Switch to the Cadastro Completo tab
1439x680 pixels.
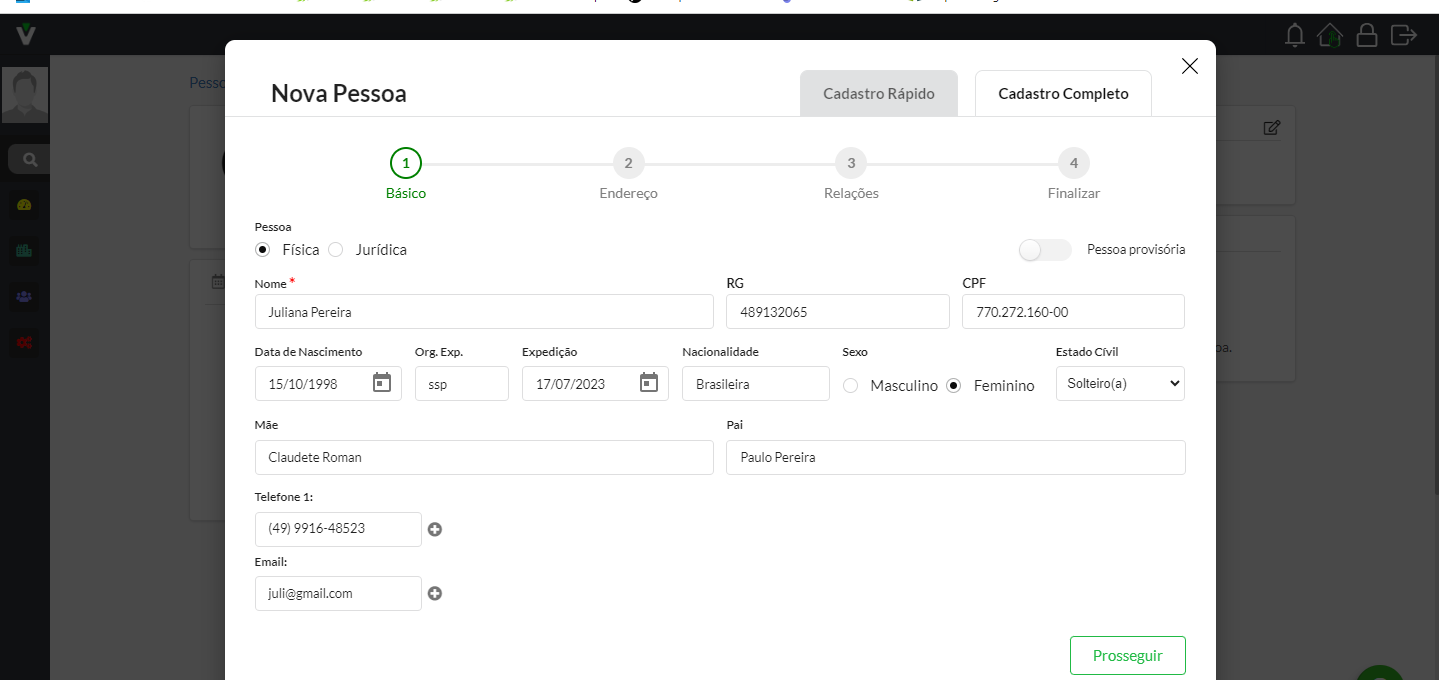1063,94
